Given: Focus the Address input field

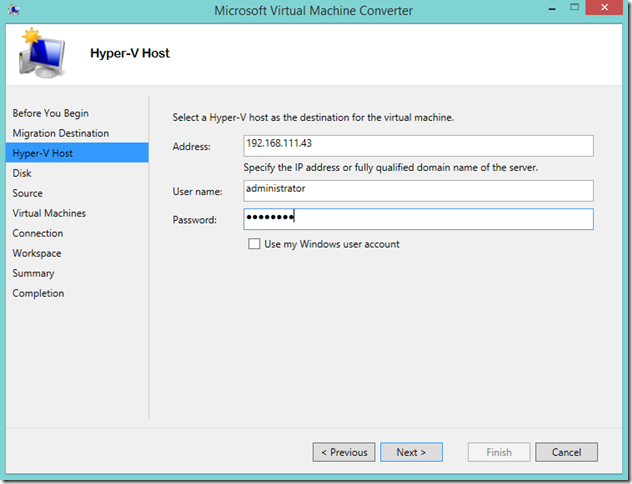Looking at the screenshot, I should tap(418, 145).
